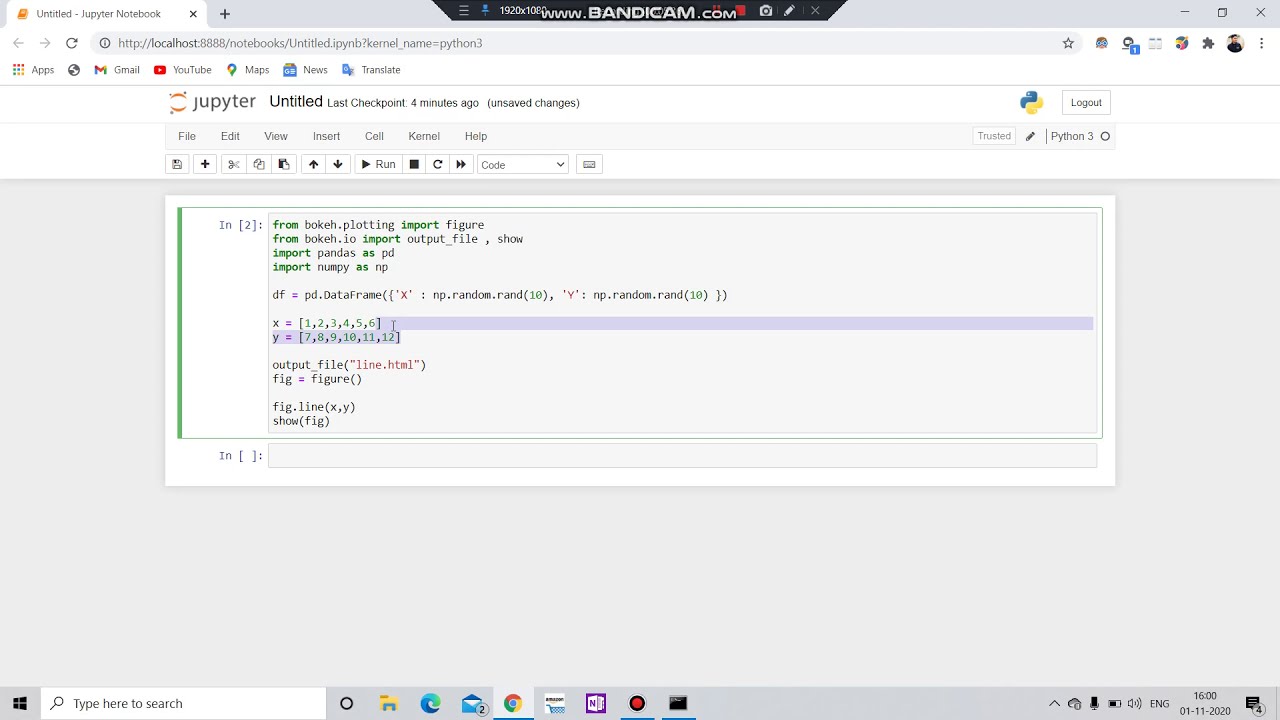The height and width of the screenshot is (720, 1280).
Task: Click the Windows Start button
Action: pos(20,703)
